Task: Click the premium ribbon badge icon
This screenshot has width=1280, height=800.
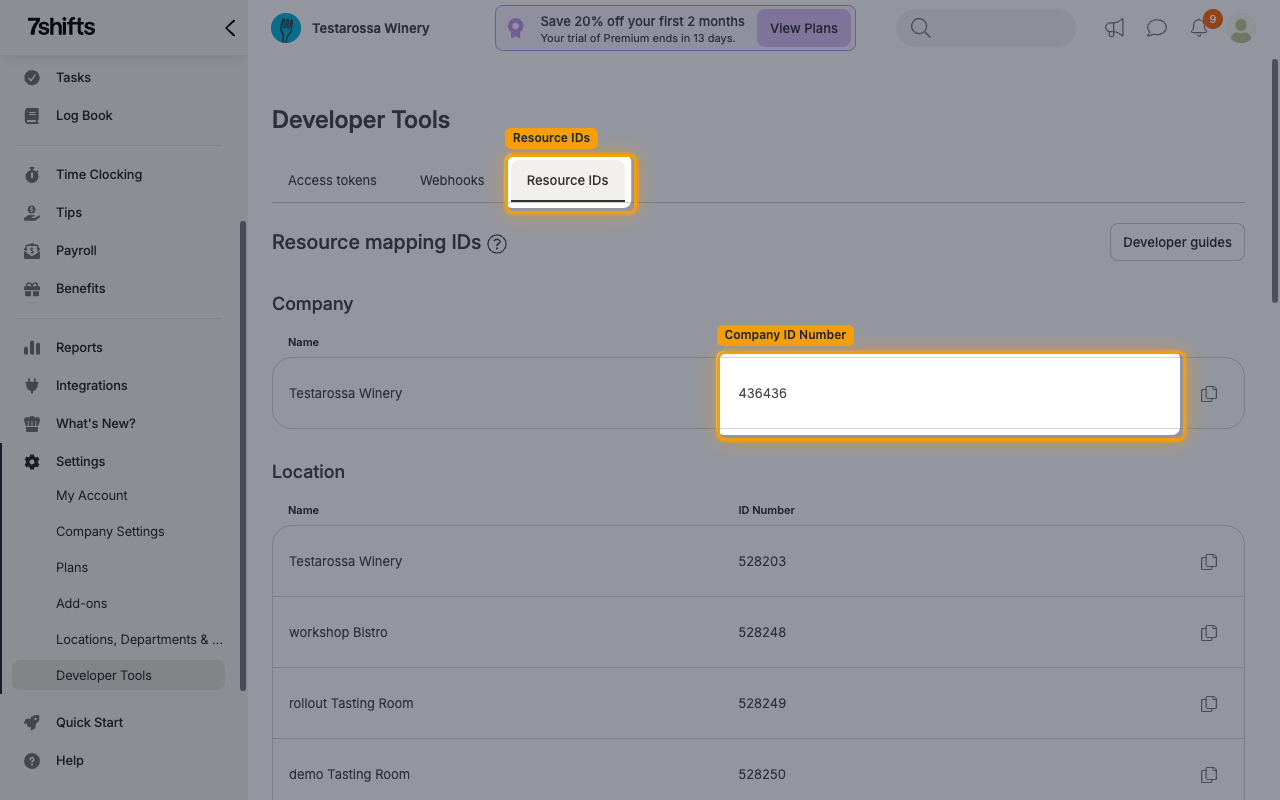Action: [x=515, y=28]
